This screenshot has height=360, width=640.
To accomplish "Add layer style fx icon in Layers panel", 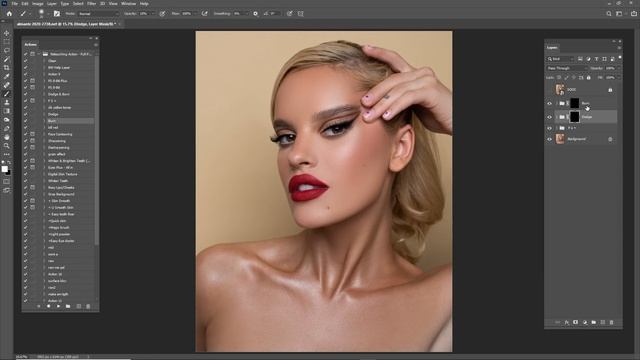I will click(567, 322).
